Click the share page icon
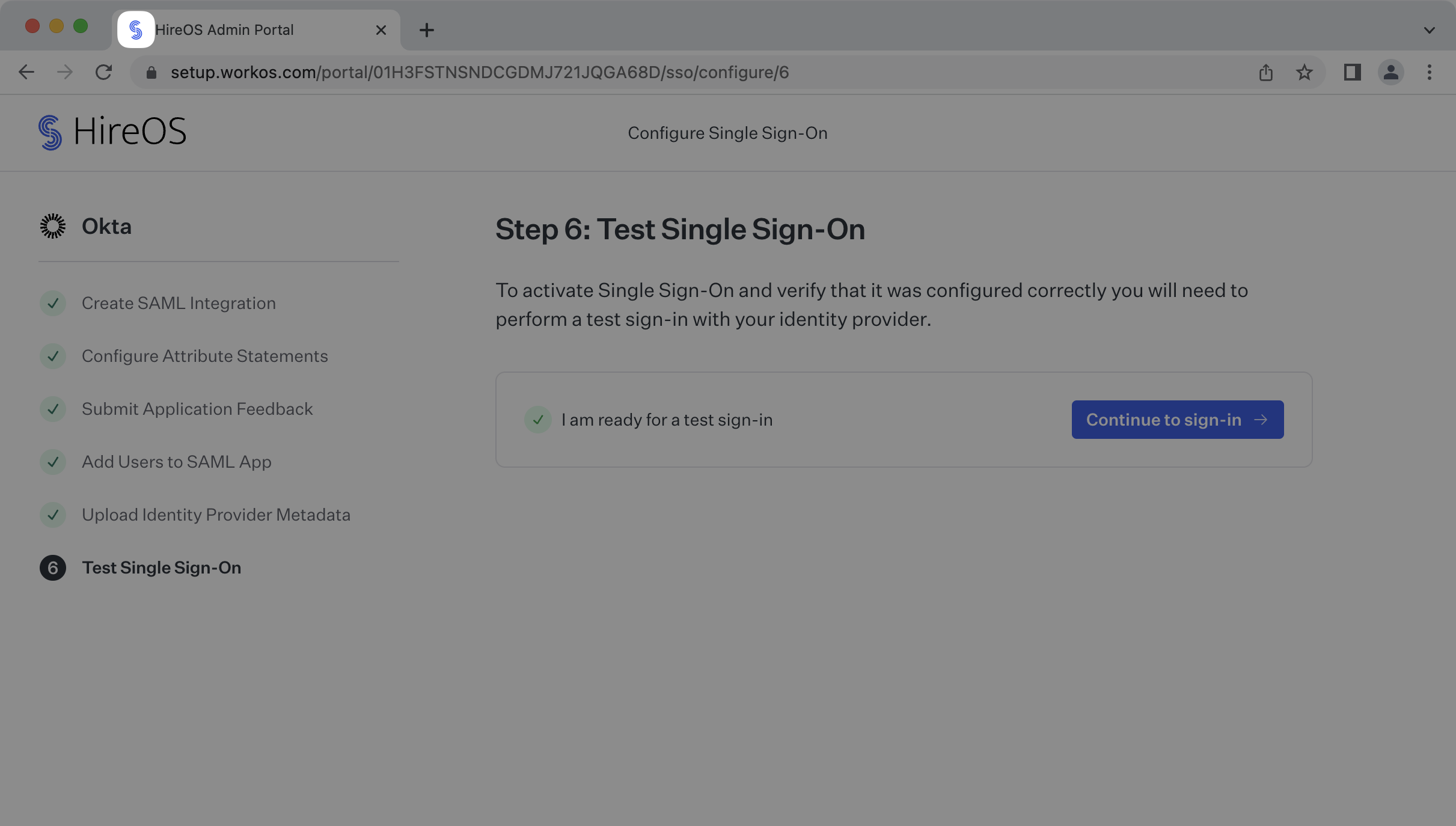This screenshot has height=826, width=1456. coord(1265,72)
